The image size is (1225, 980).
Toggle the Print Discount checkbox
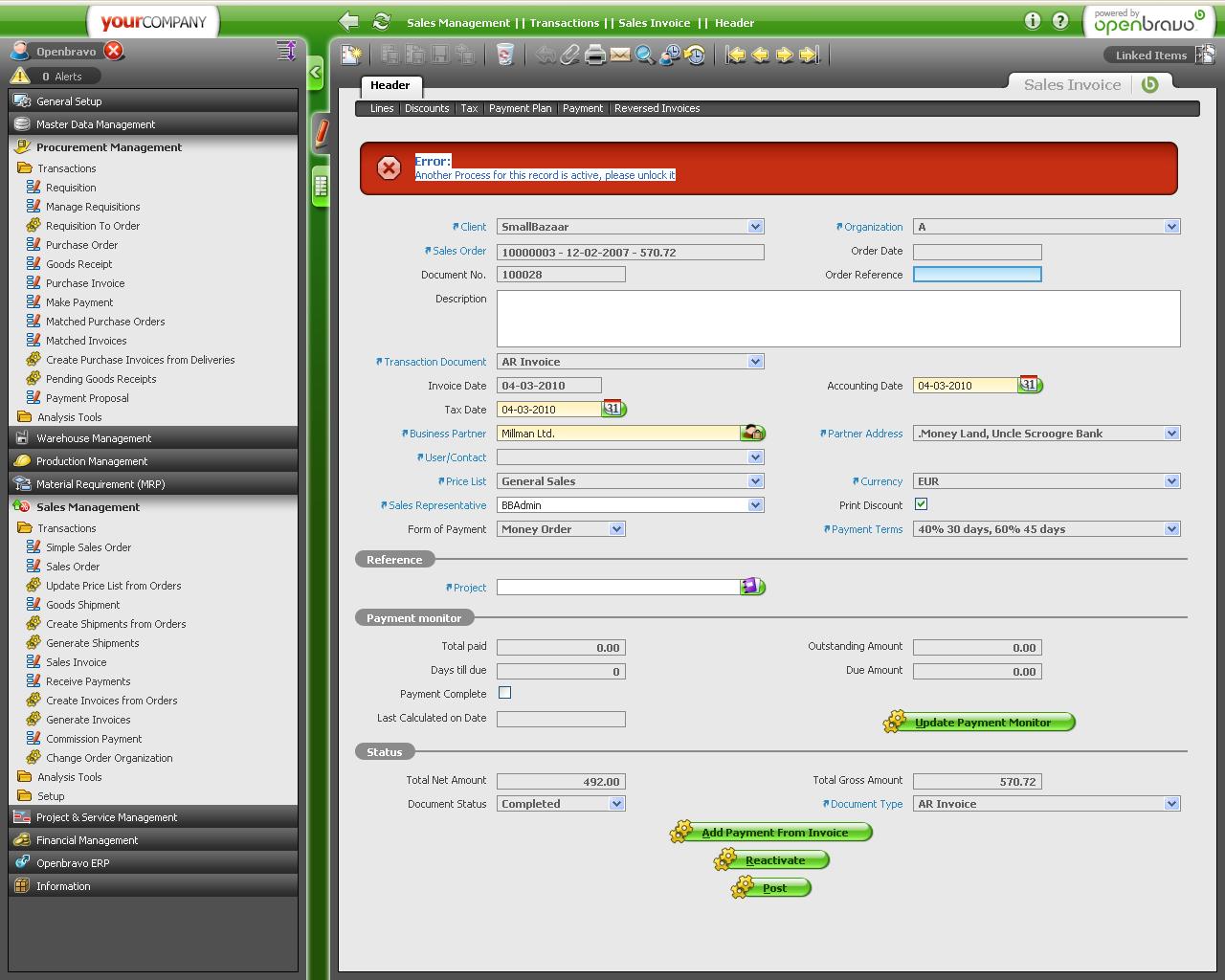coord(921,504)
